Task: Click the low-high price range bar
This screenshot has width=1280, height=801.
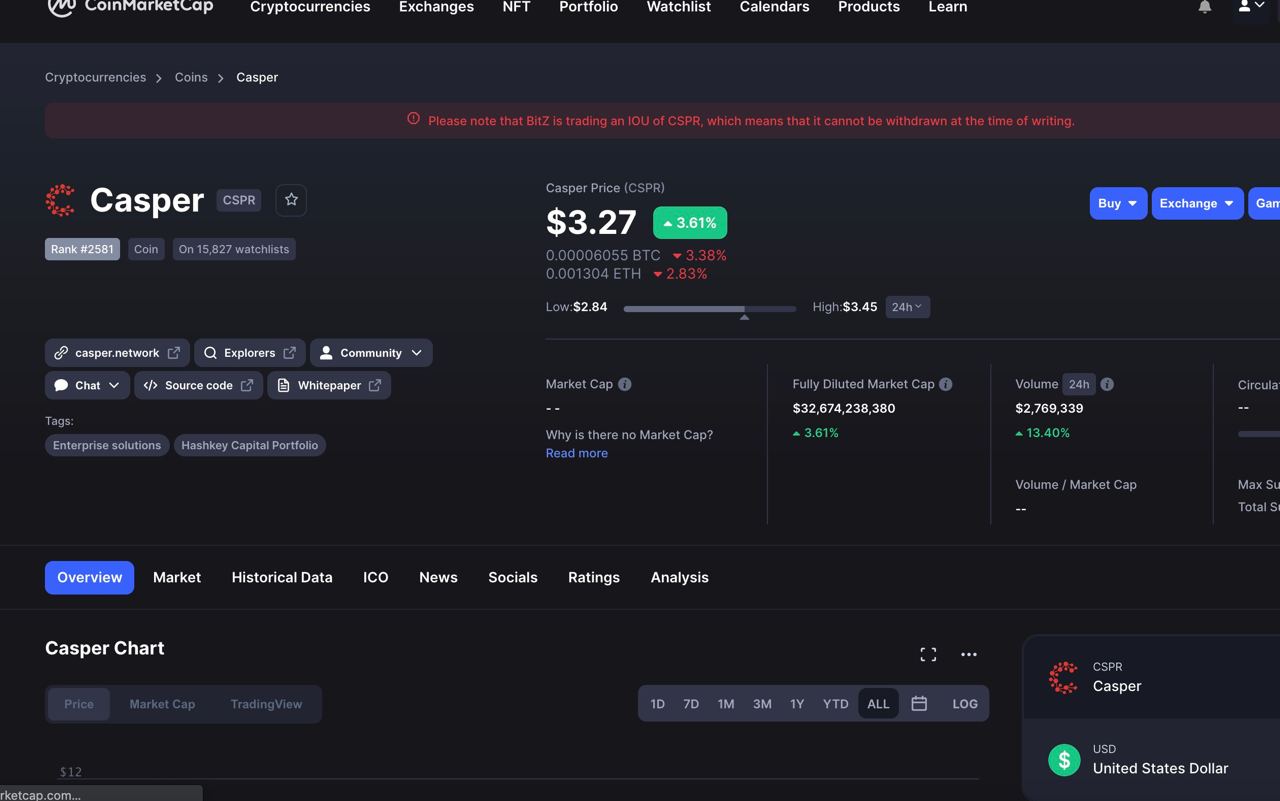Action: [710, 309]
